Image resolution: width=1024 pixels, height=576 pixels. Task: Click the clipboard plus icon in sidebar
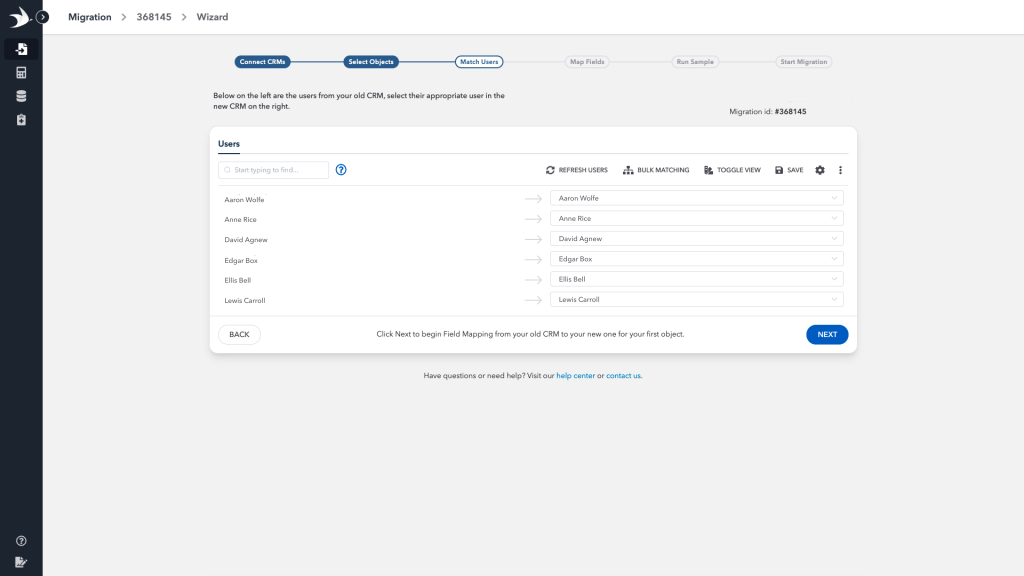(21, 119)
